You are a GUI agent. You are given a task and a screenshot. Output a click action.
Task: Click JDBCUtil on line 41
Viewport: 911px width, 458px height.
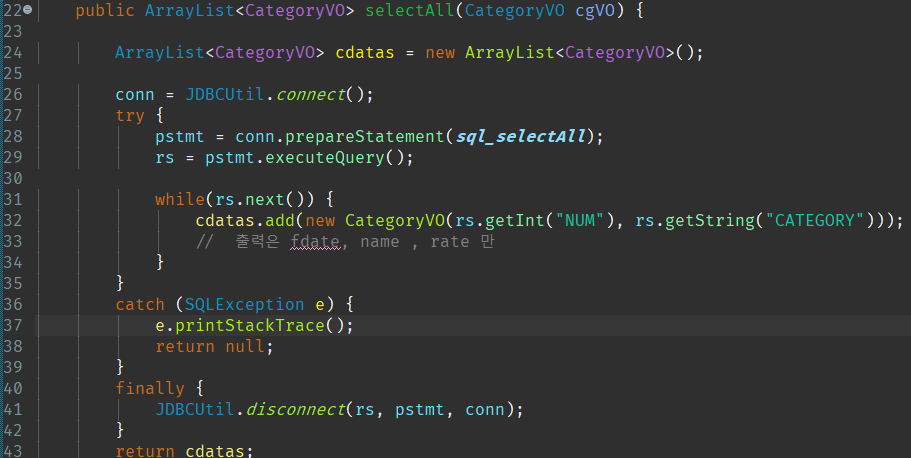[195, 409]
